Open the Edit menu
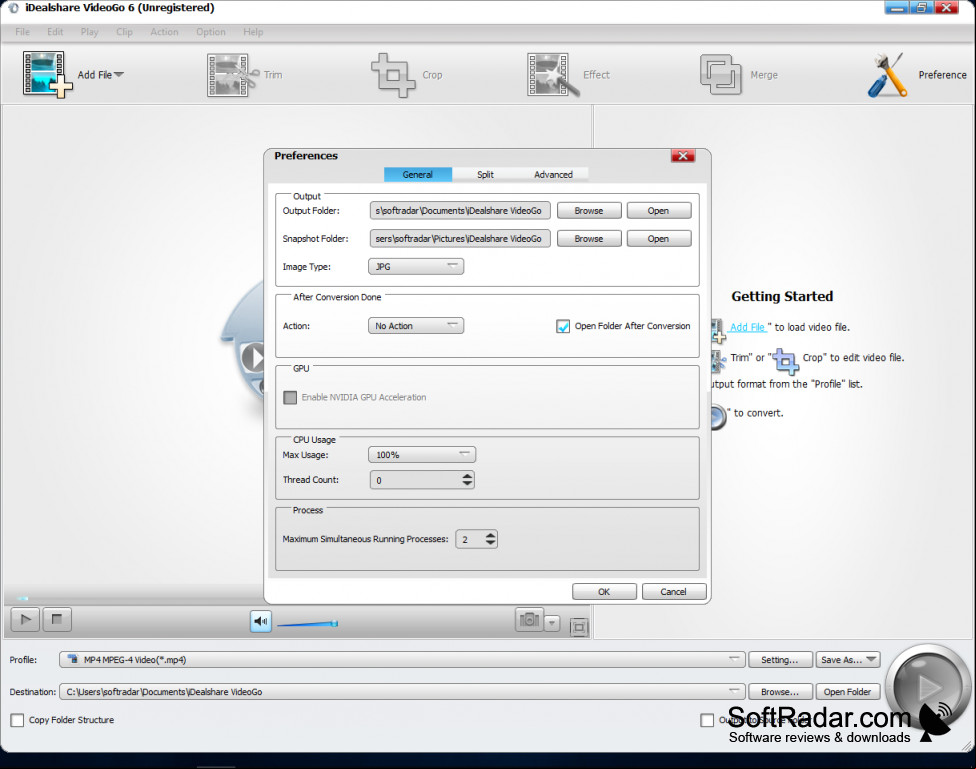The height and width of the screenshot is (769, 976). pos(55,32)
